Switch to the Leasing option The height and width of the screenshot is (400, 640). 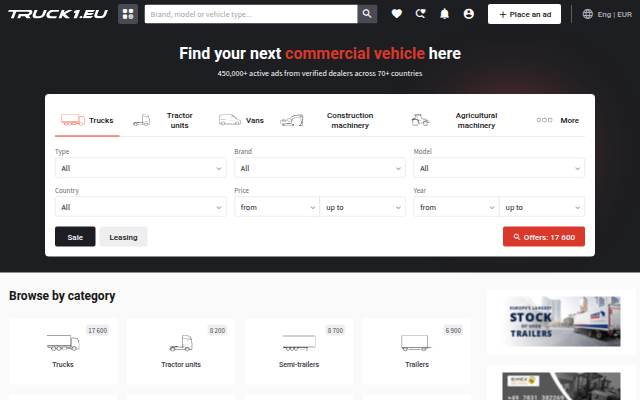tap(123, 237)
